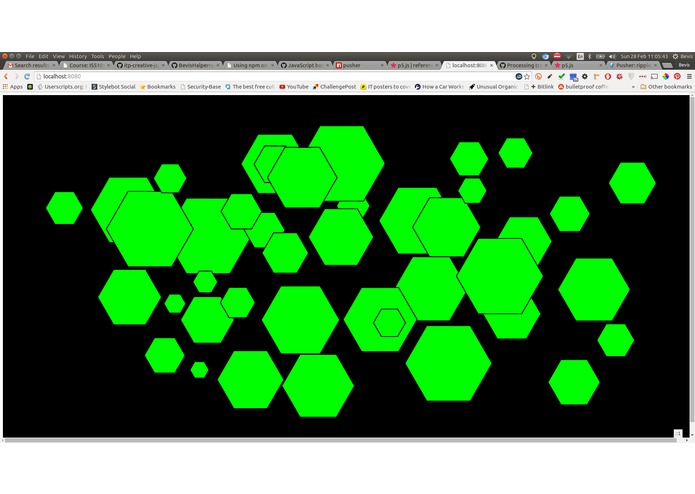Viewport: 695px width, 494px height.
Task: Click the red bug extension icon
Action: [619, 77]
